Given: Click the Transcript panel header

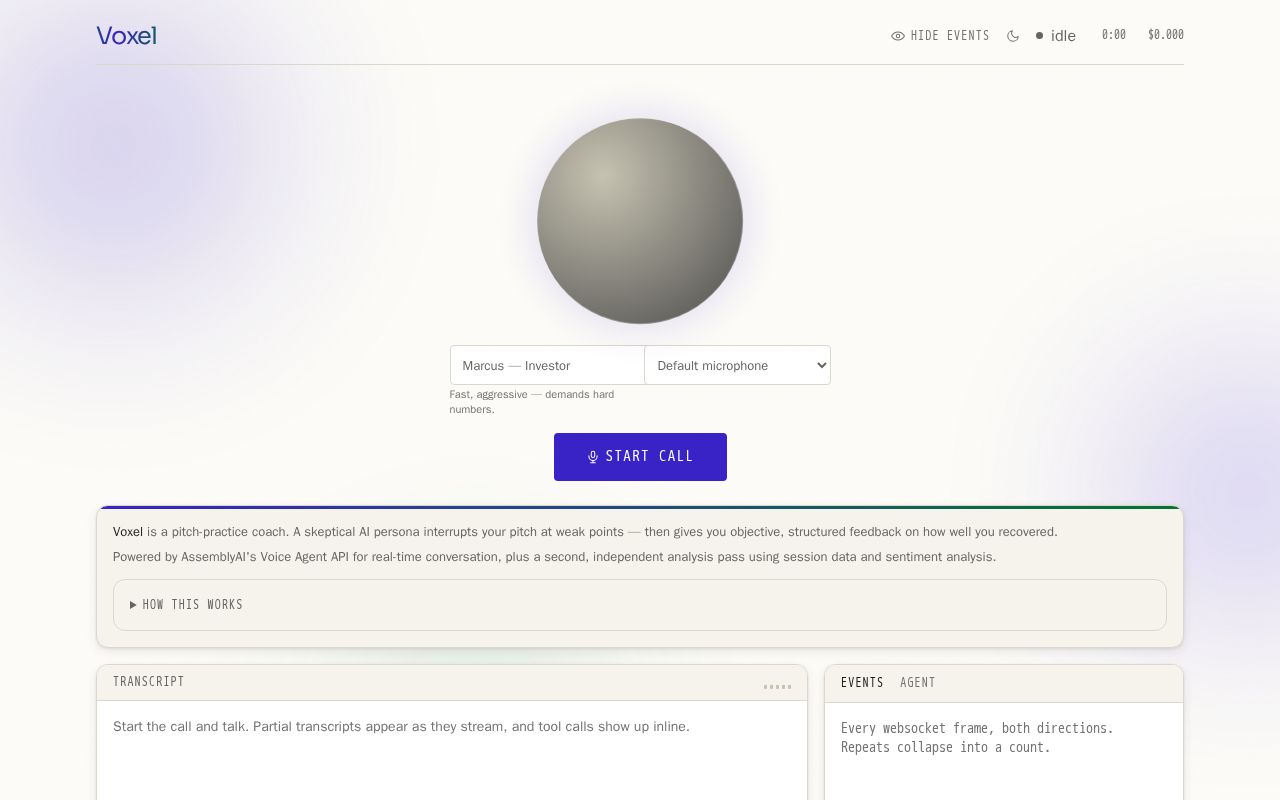Looking at the screenshot, I should [x=452, y=683].
